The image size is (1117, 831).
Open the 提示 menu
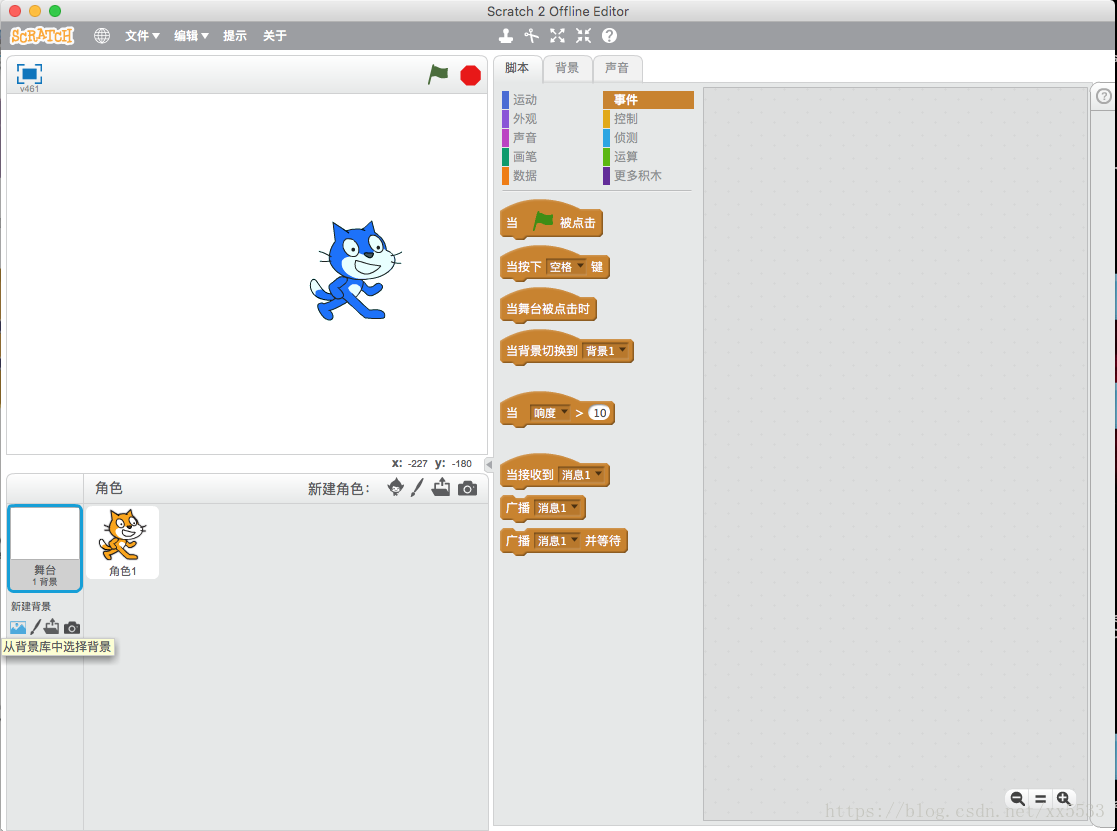[x=234, y=36]
